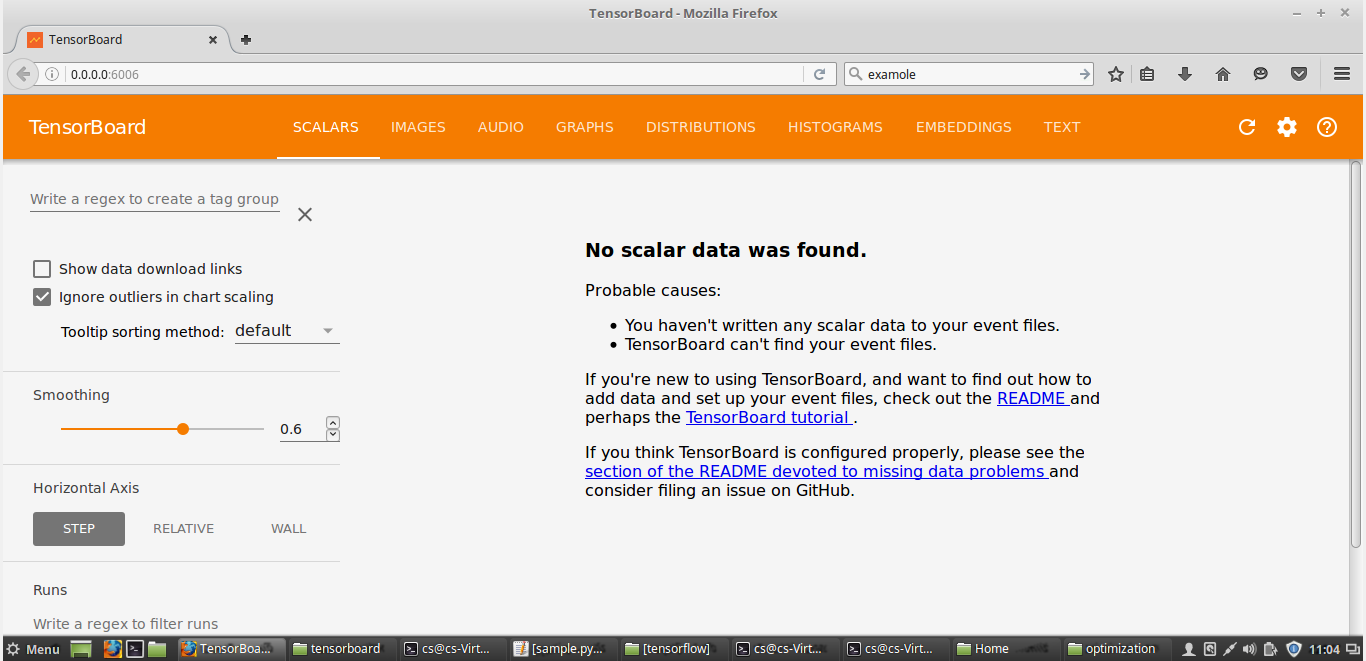Open Firefox hamburger menu
The image size is (1366, 661).
(1342, 74)
